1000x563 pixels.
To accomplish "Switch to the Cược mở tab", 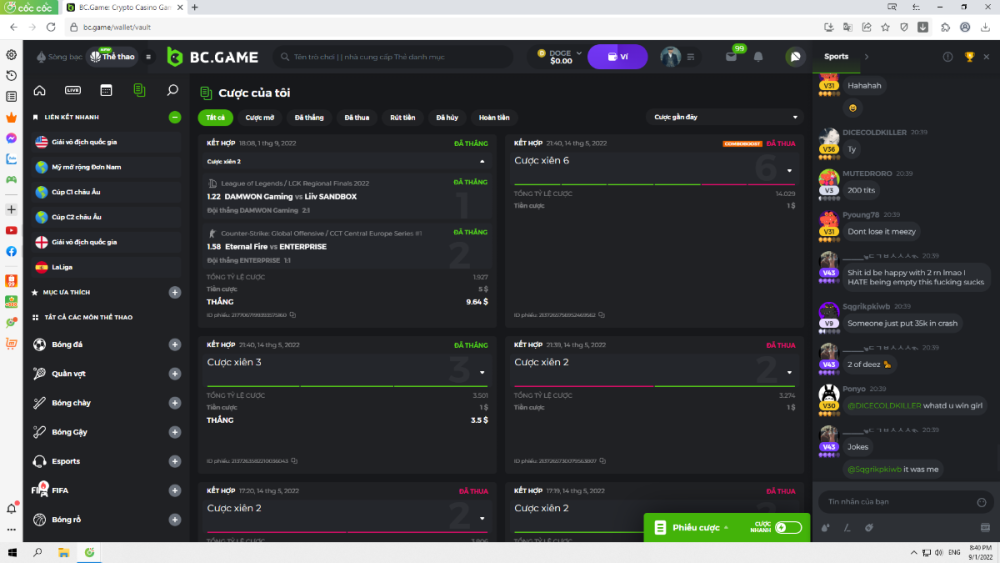I will (x=260, y=117).
